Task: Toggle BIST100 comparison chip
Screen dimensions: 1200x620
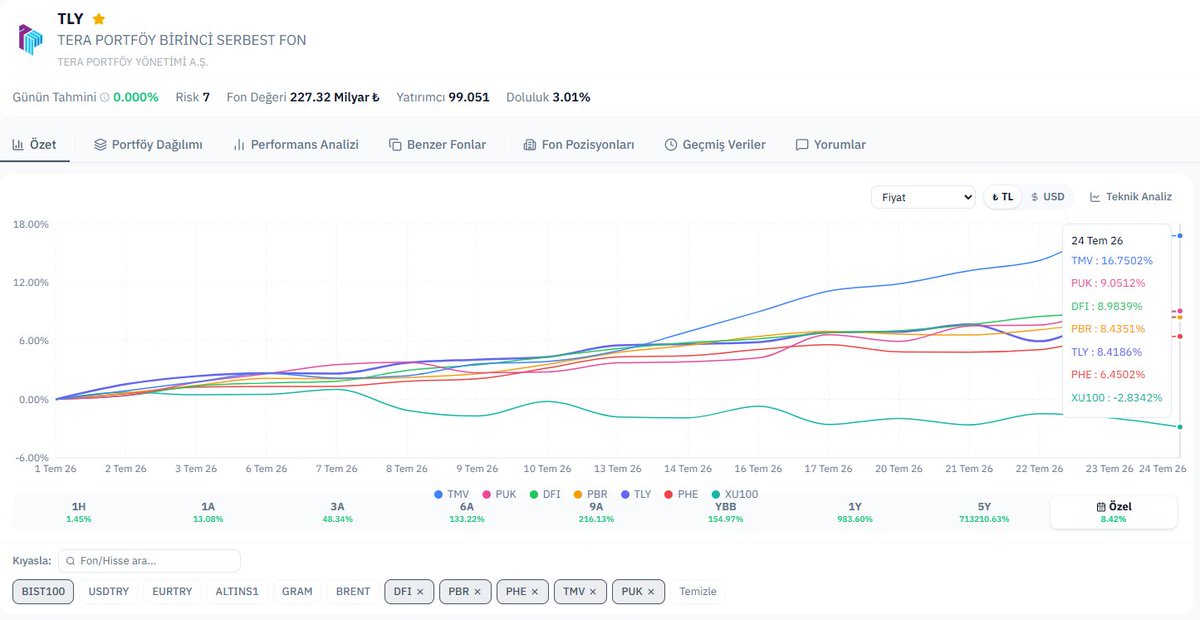Action: click(43, 591)
